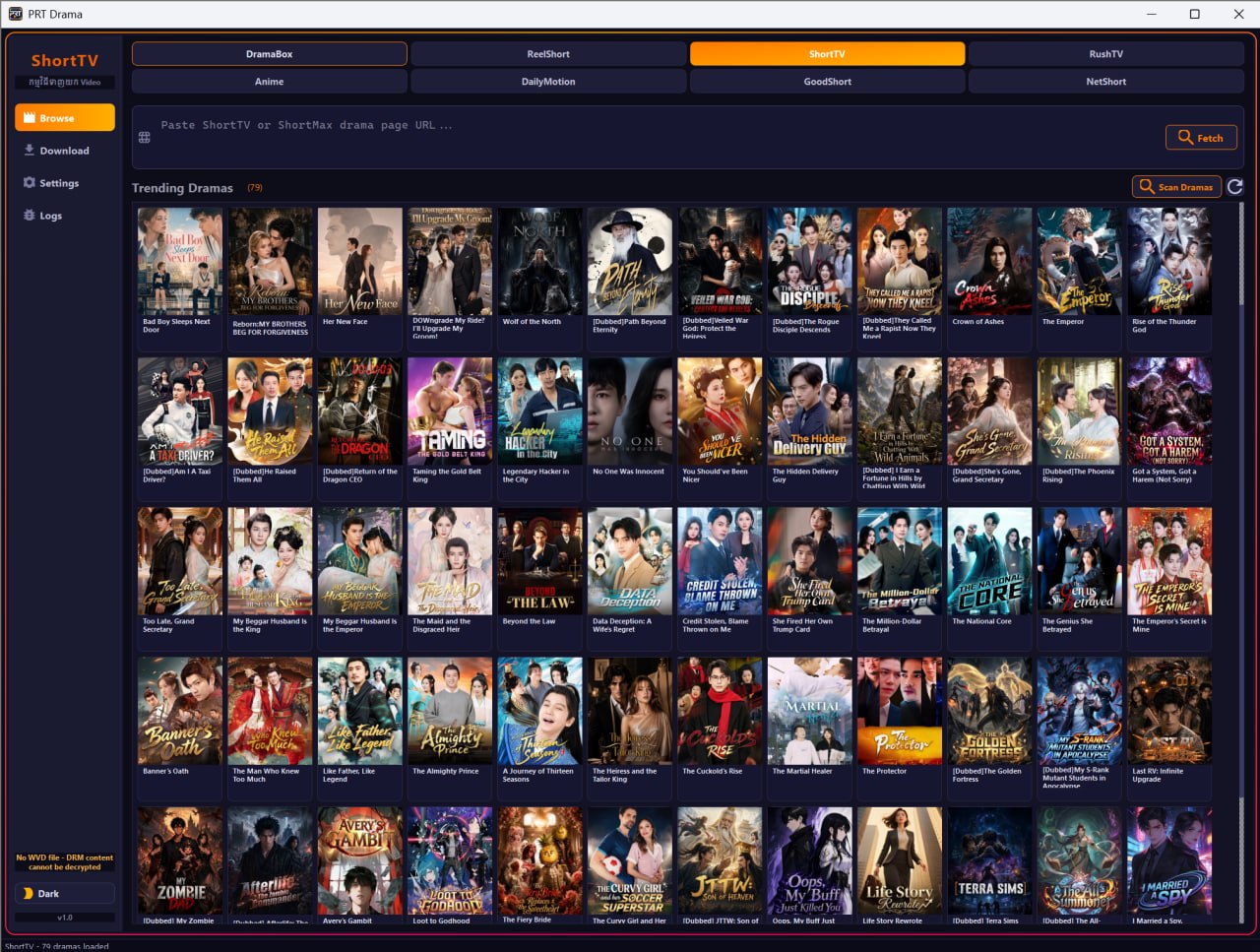The height and width of the screenshot is (952, 1260).
Task: Select Browse in the sidebar
Action: pos(65,118)
